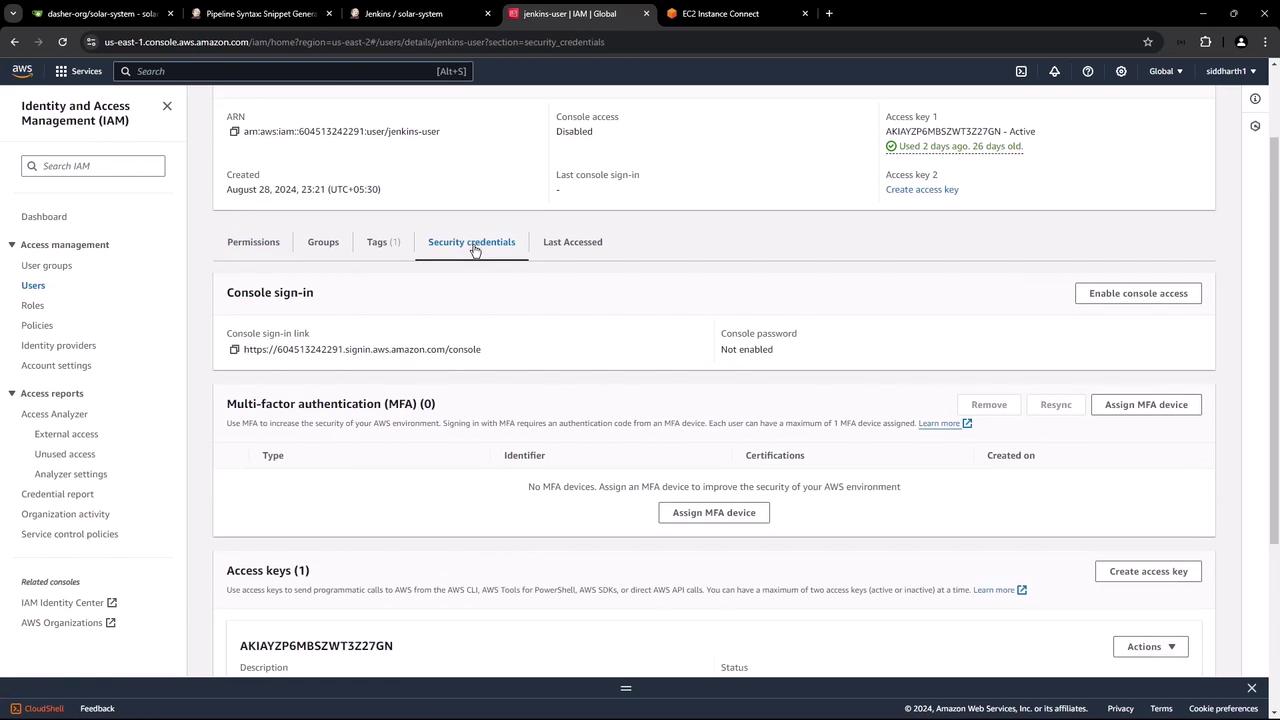The width and height of the screenshot is (1280, 720).
Task: Open the browser tab search dropdown
Action: (x=13, y=14)
